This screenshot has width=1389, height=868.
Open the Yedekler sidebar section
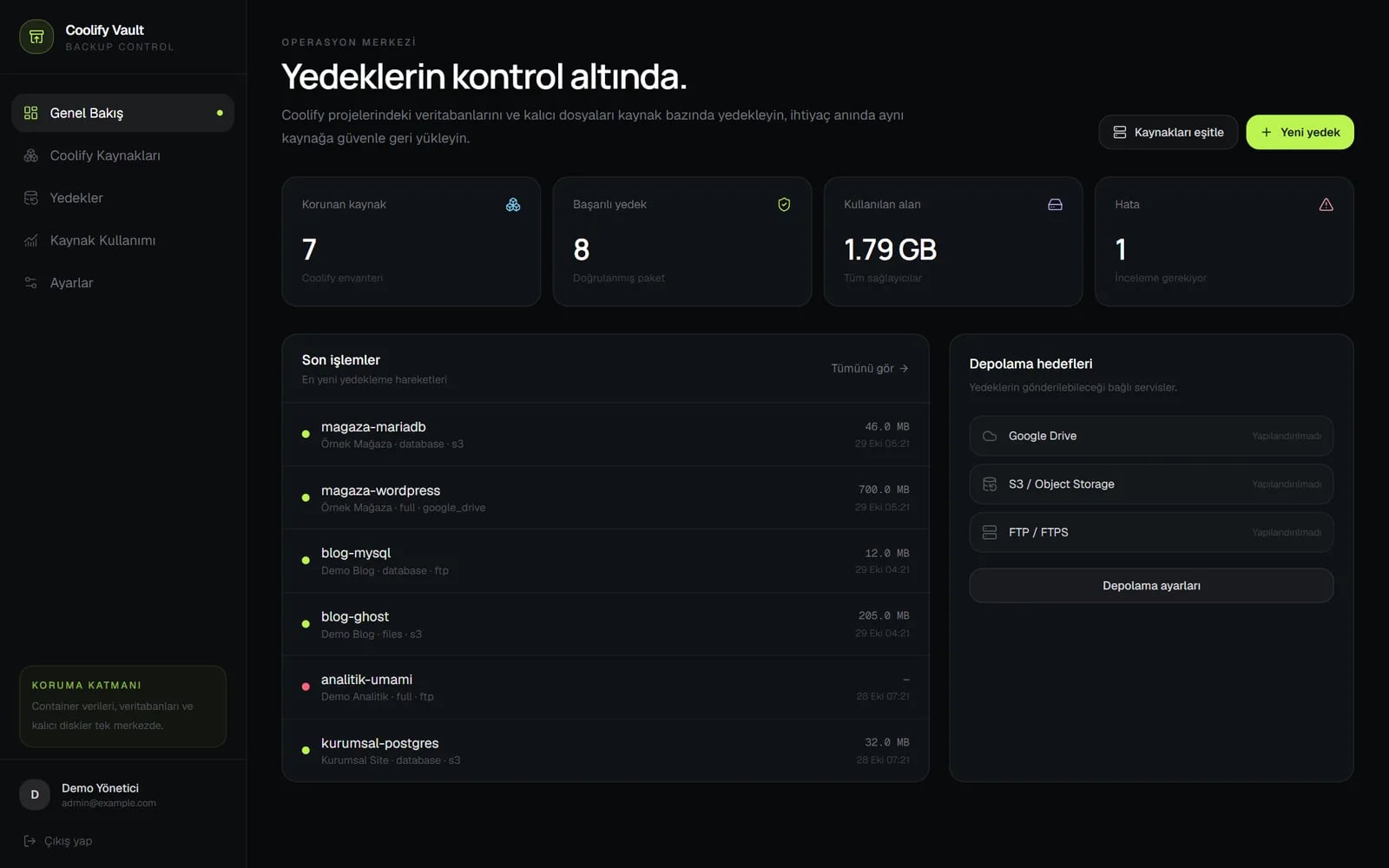[122, 198]
